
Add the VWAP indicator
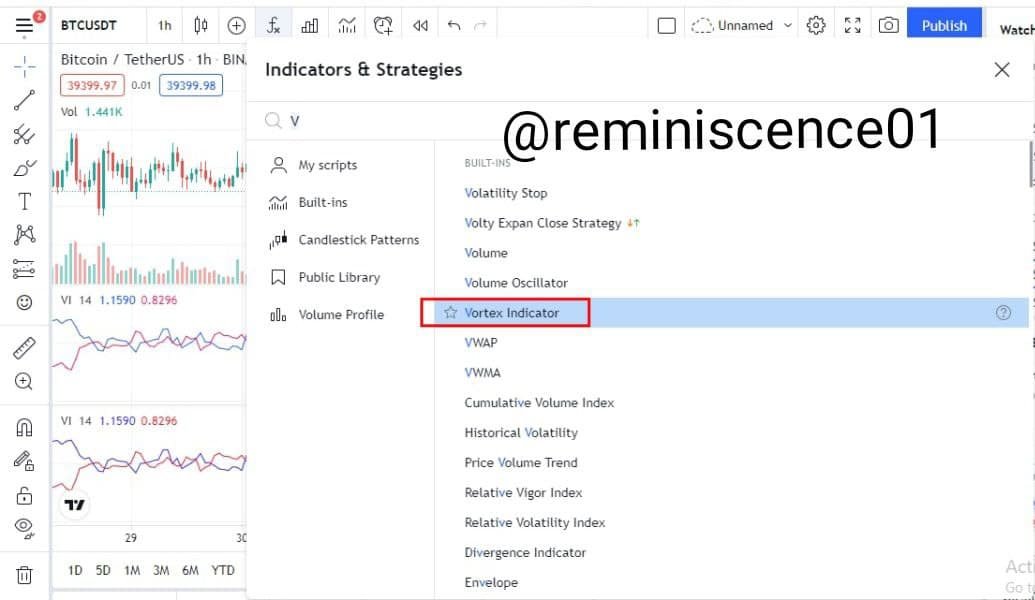(x=481, y=343)
